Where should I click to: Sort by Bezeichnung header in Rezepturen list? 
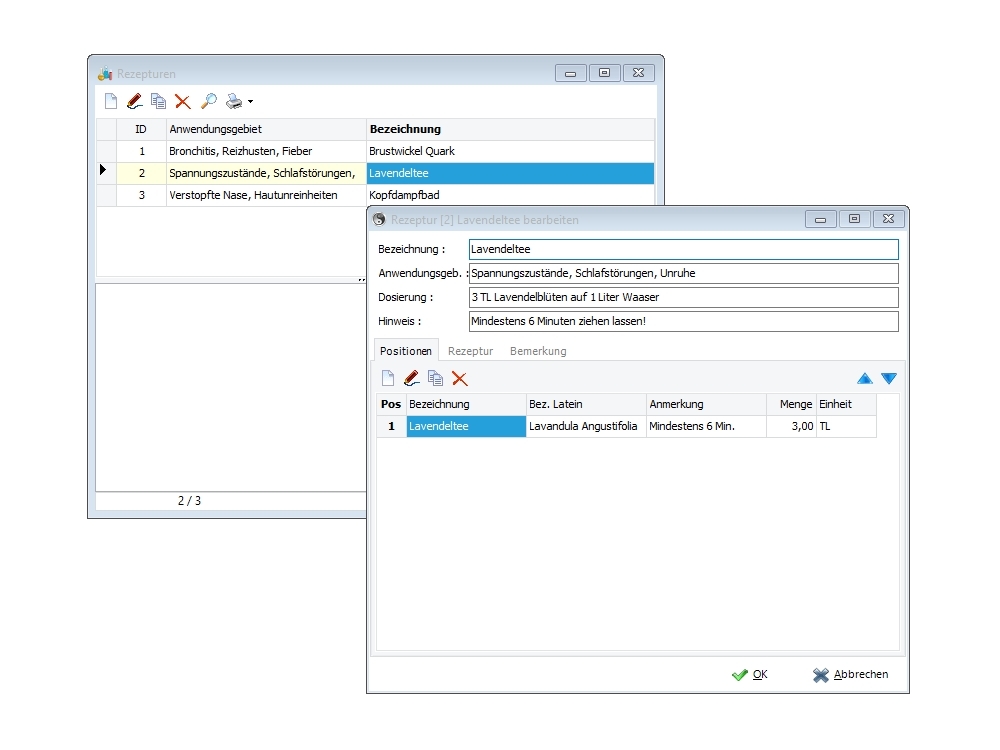pyautogui.click(x=510, y=129)
